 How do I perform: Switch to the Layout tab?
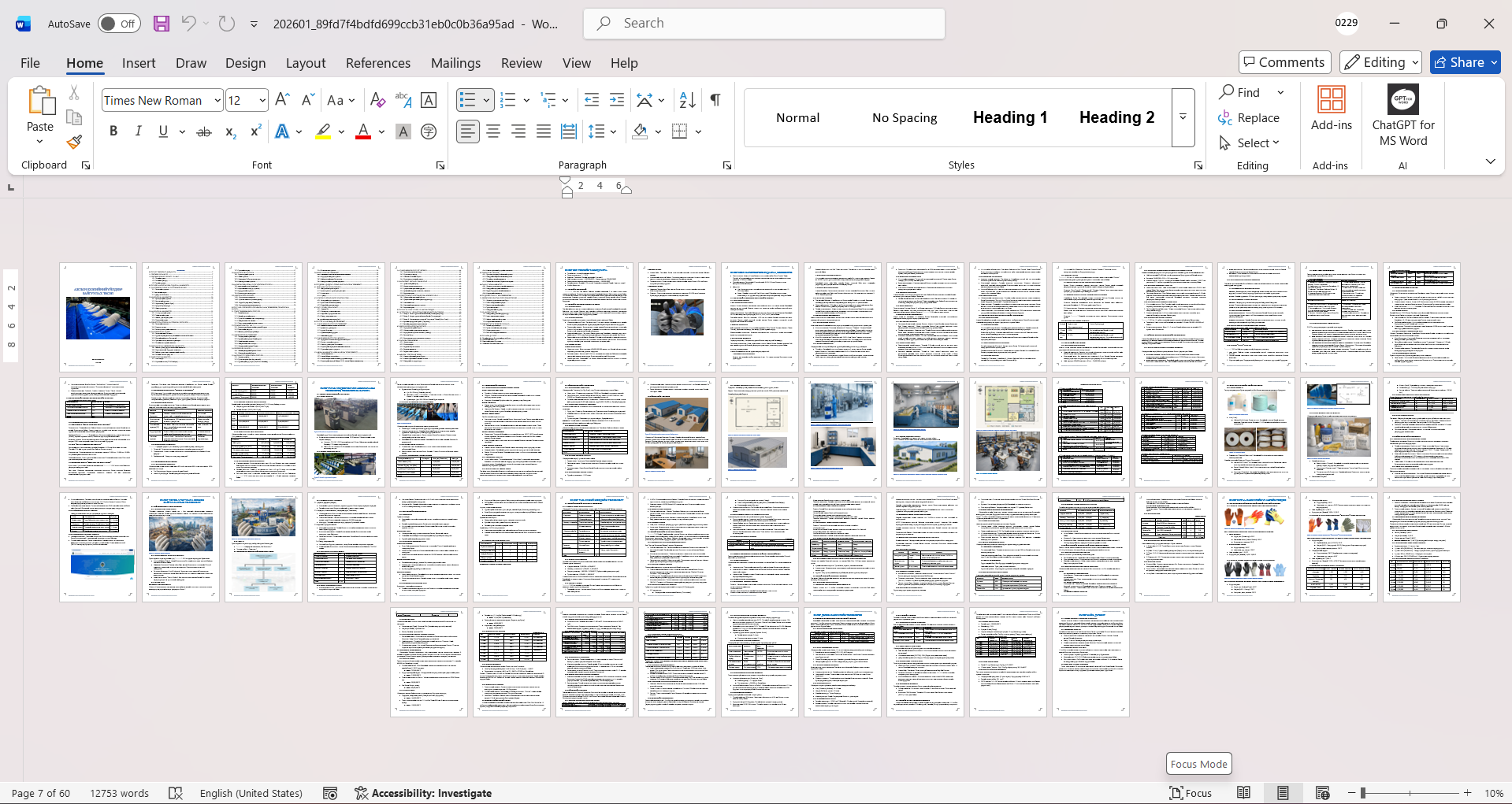[305, 63]
